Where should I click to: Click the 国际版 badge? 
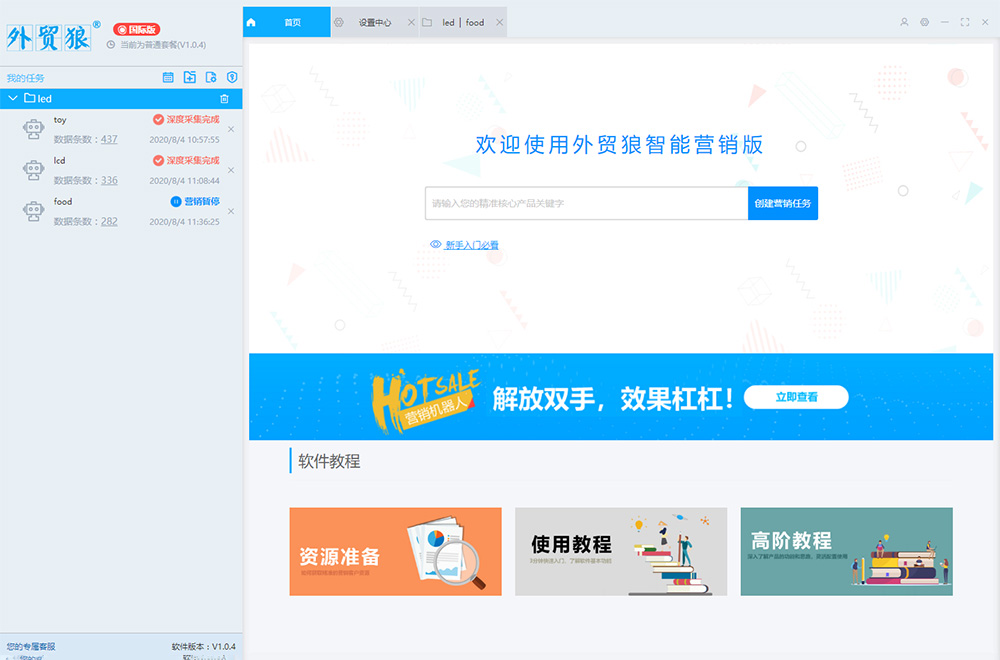[x=136, y=29]
